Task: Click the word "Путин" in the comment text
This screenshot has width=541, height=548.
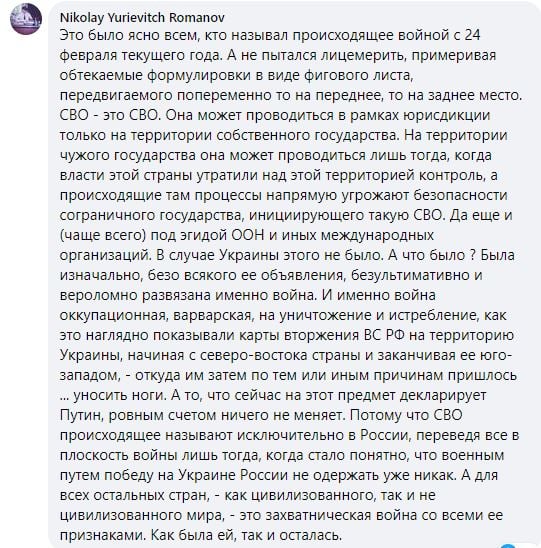Action: 82,415
